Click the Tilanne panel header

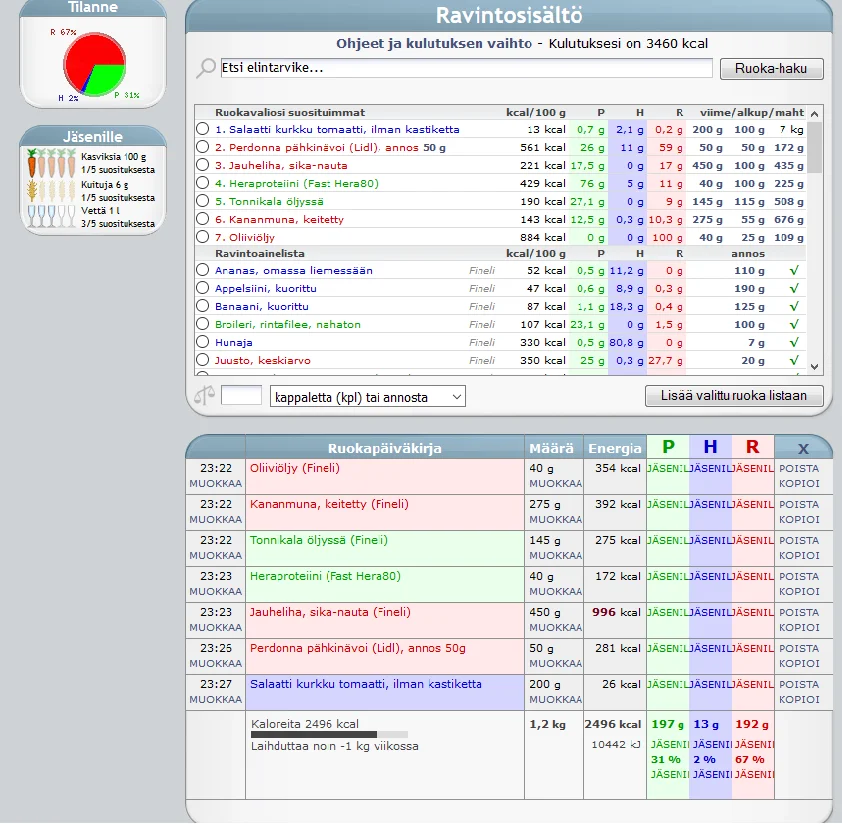click(93, 8)
